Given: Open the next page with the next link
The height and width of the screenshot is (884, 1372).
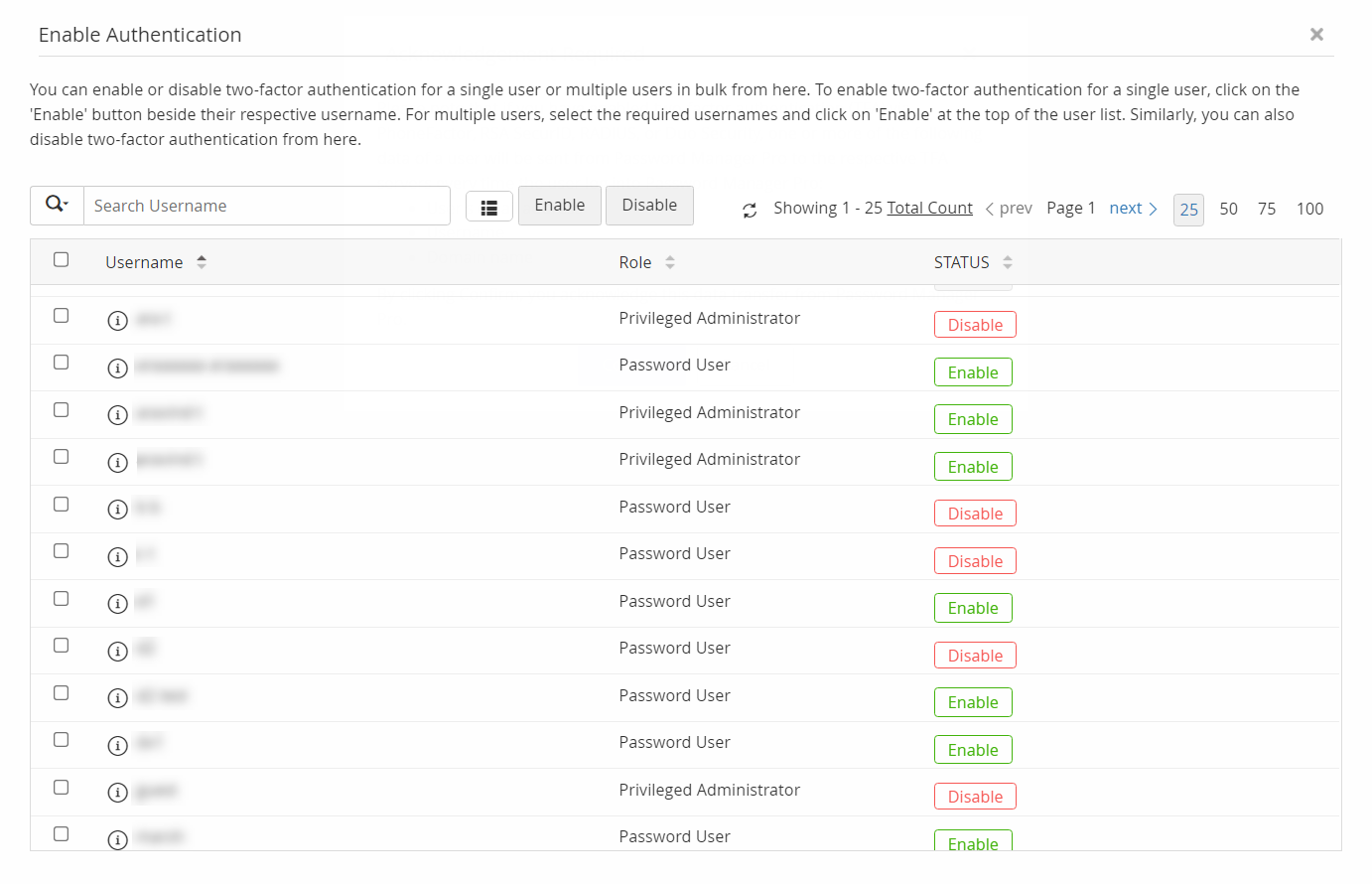Looking at the screenshot, I should point(1127,208).
